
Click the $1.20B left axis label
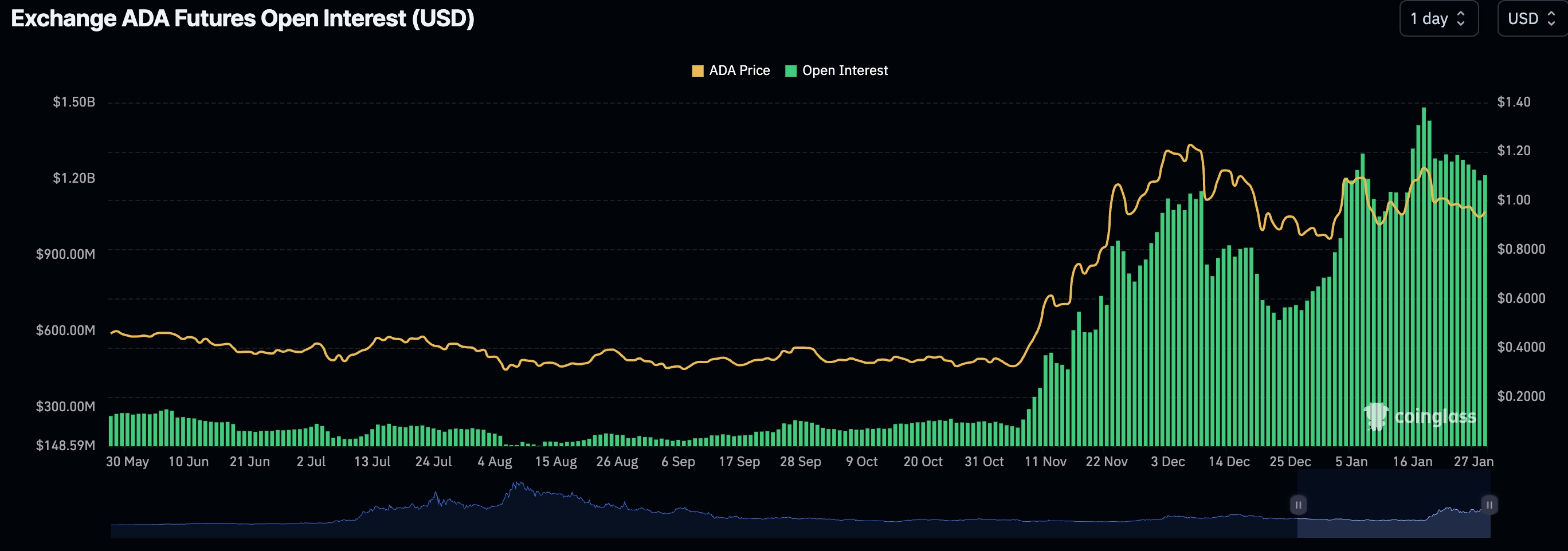(75, 178)
